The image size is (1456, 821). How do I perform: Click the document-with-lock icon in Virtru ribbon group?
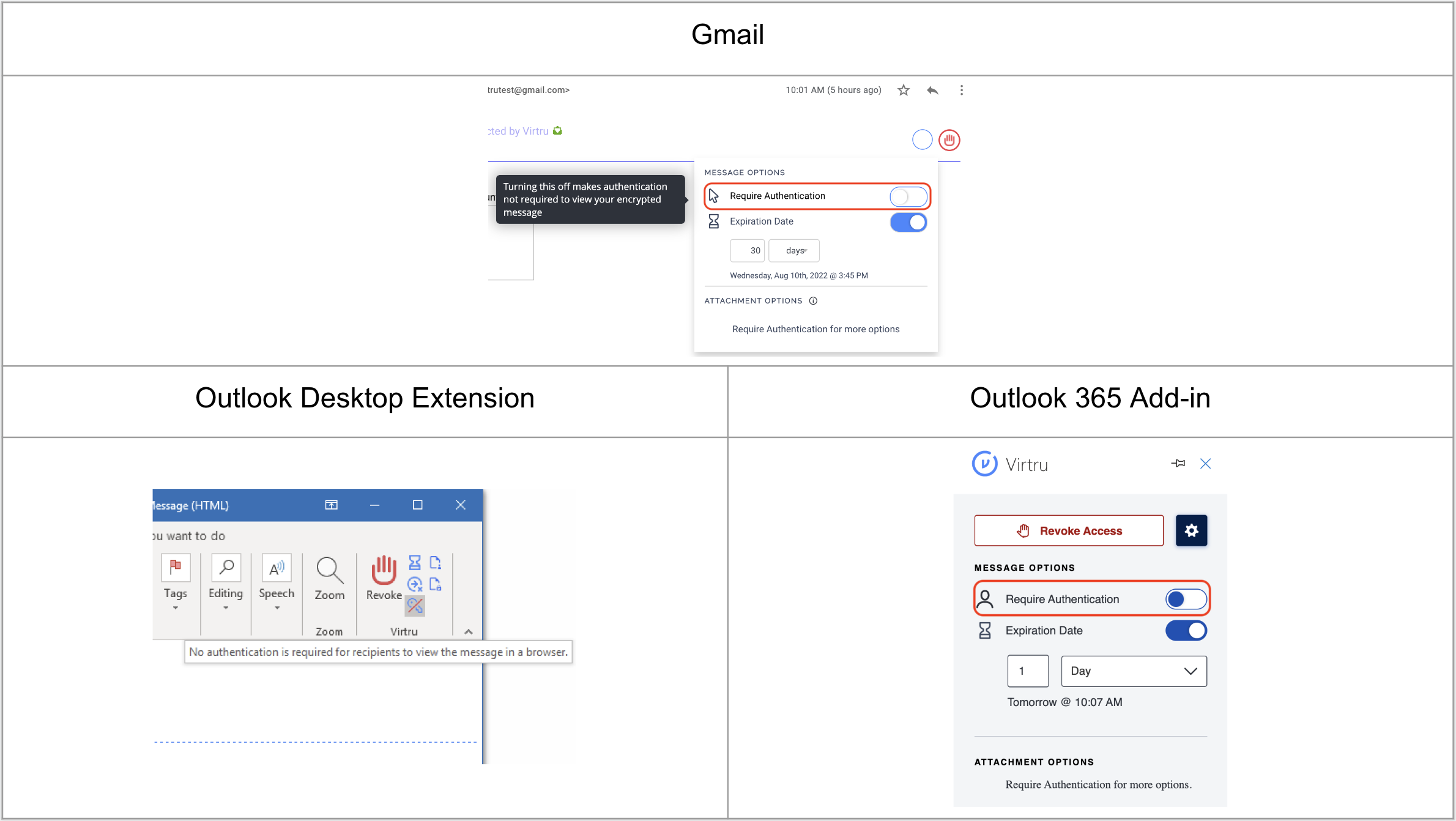point(435,584)
